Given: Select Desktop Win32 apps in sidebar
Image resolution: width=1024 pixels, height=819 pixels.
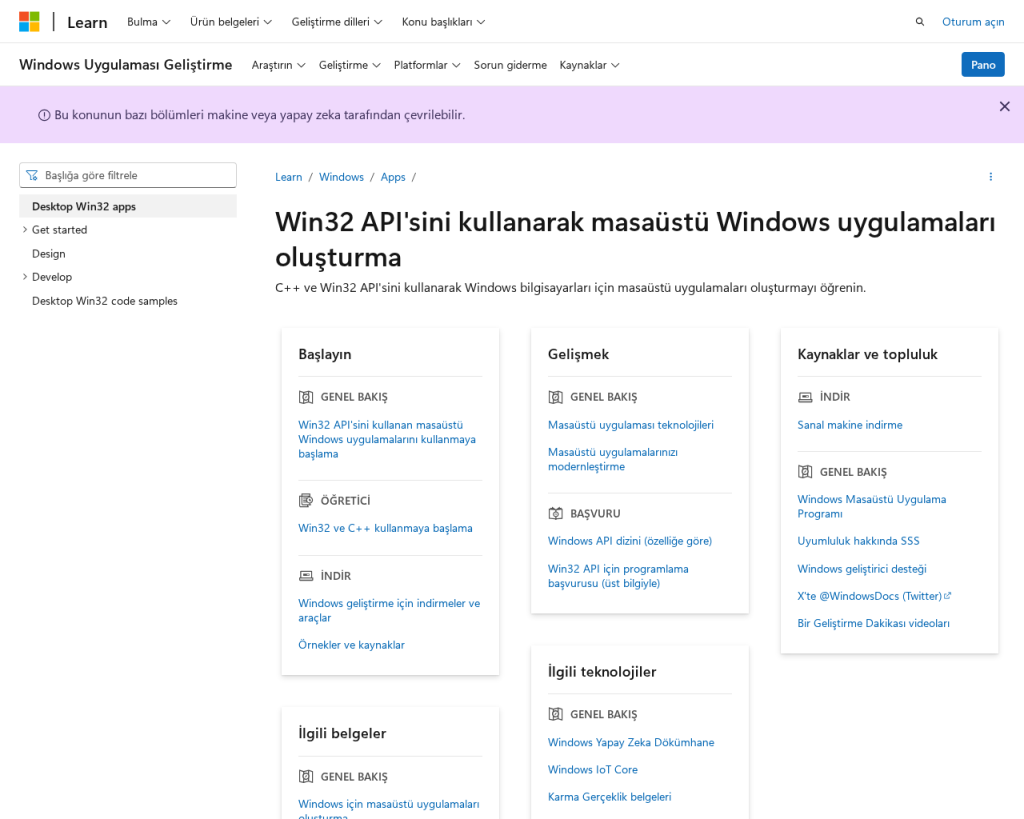Looking at the screenshot, I should click(128, 206).
